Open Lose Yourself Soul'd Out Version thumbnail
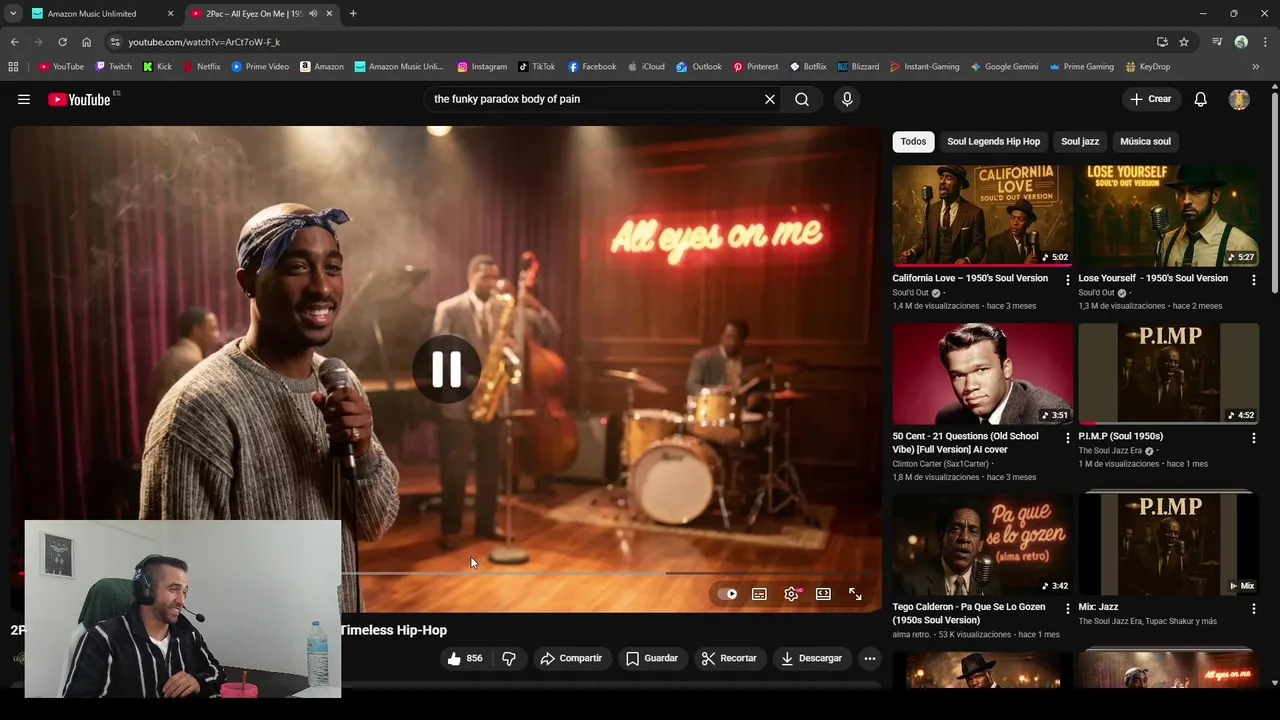 pos(1168,215)
